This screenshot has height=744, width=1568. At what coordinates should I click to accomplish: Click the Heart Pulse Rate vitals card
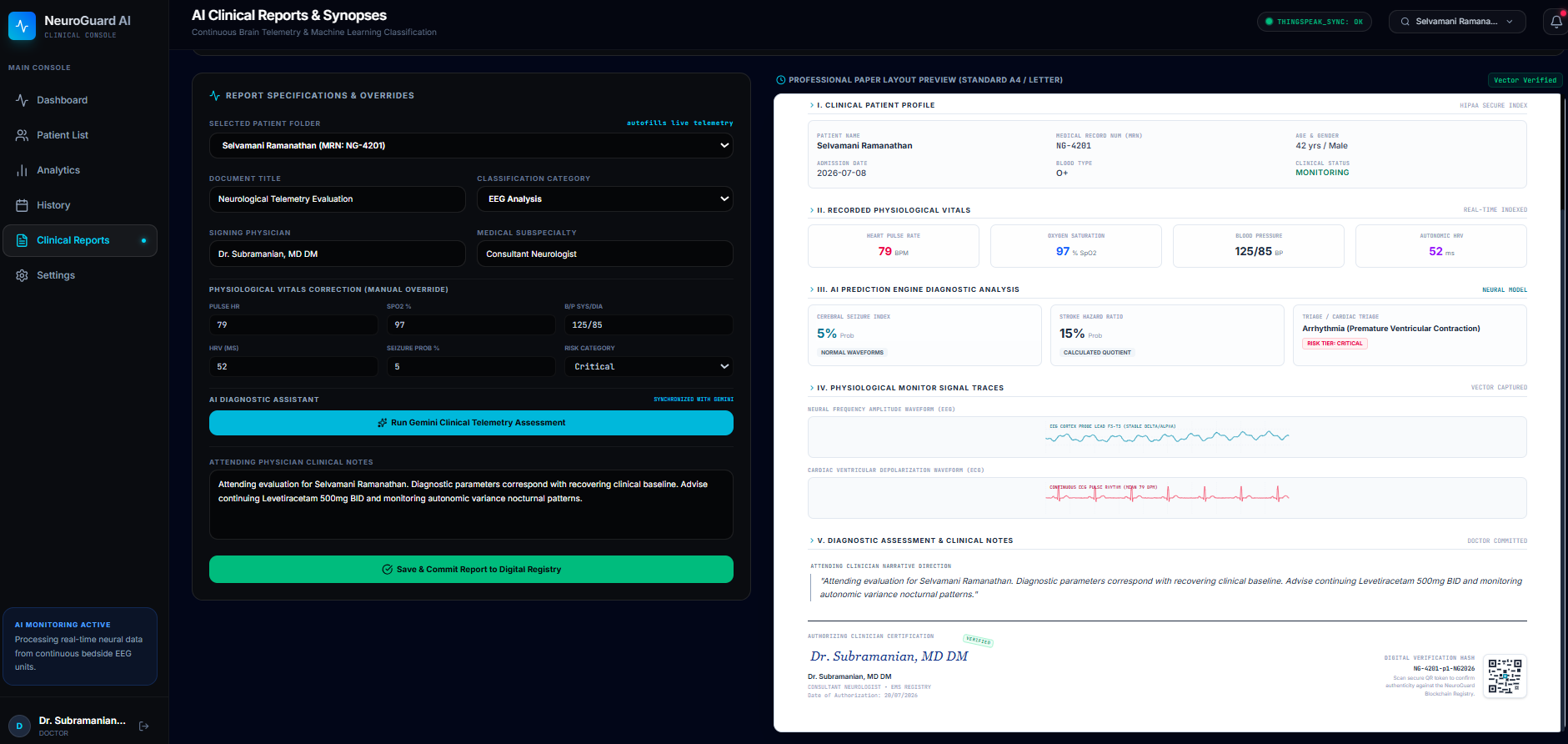coord(894,246)
